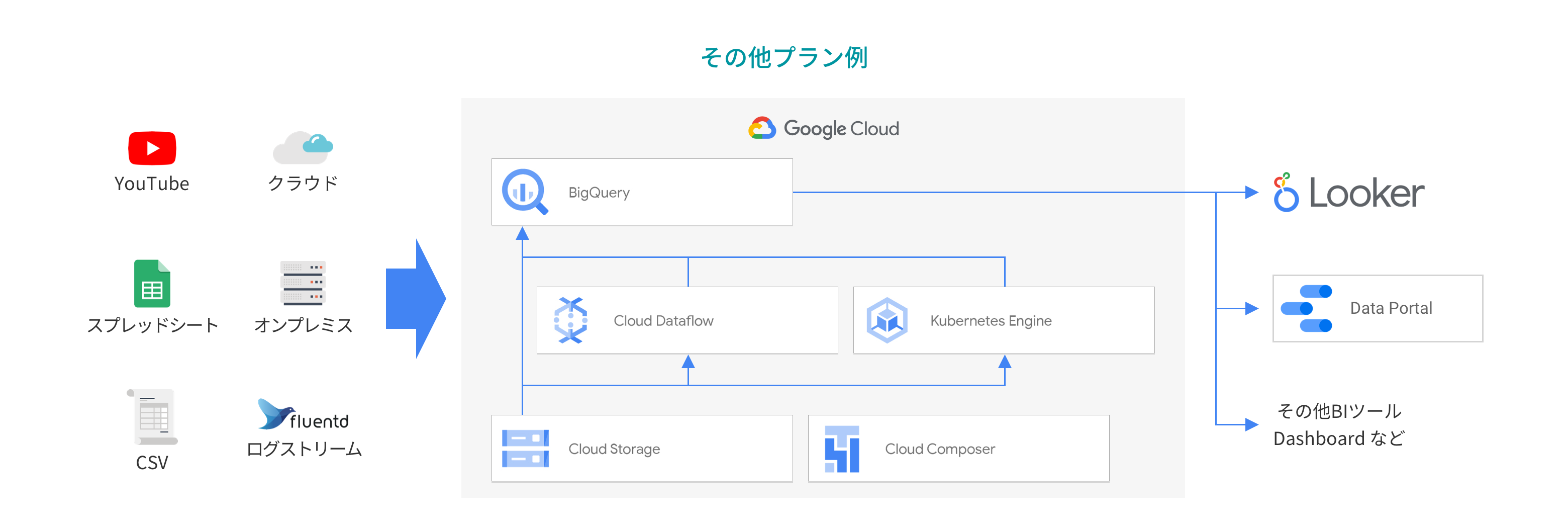Select the YouTube icon
1568x528 pixels.
(x=152, y=148)
